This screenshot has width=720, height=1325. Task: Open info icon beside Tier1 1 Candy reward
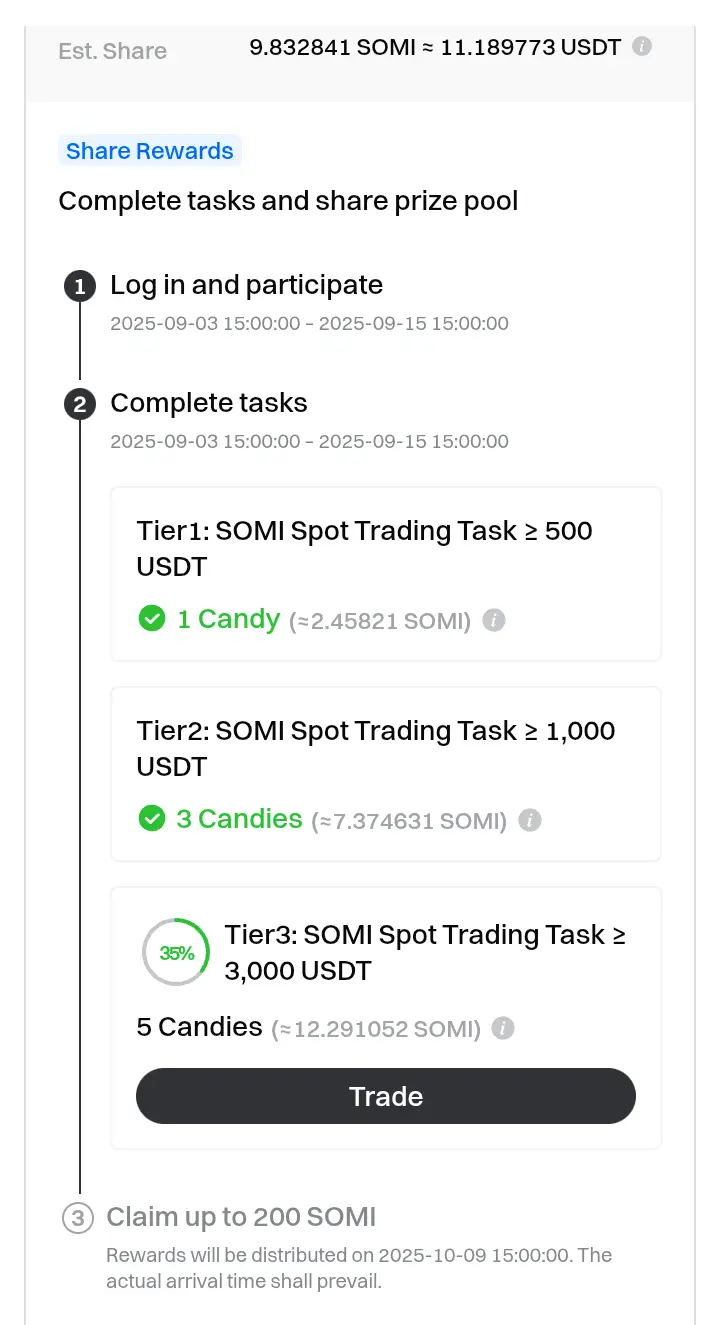coord(494,620)
